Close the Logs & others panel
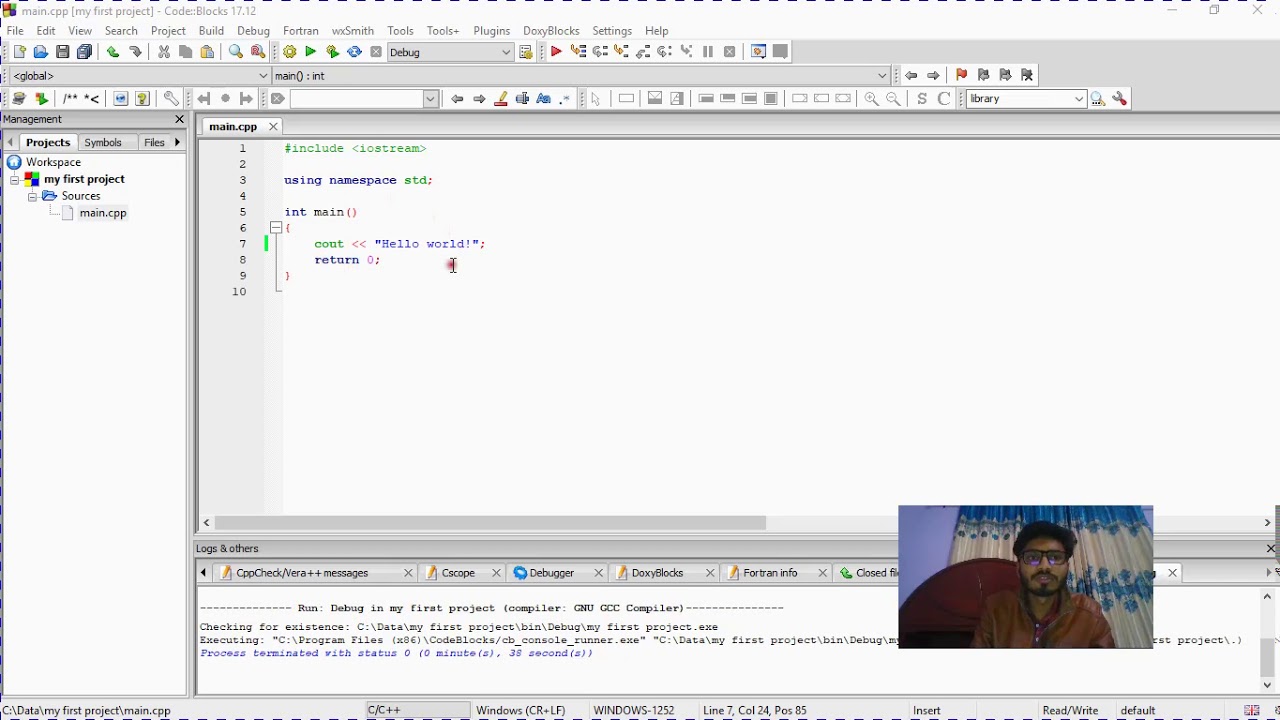This screenshot has height=720, width=1280. click(1271, 548)
